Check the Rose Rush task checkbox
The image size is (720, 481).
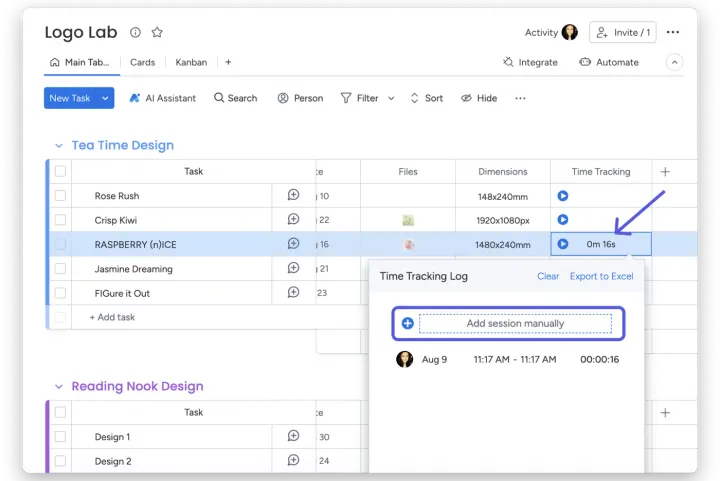[60, 196]
